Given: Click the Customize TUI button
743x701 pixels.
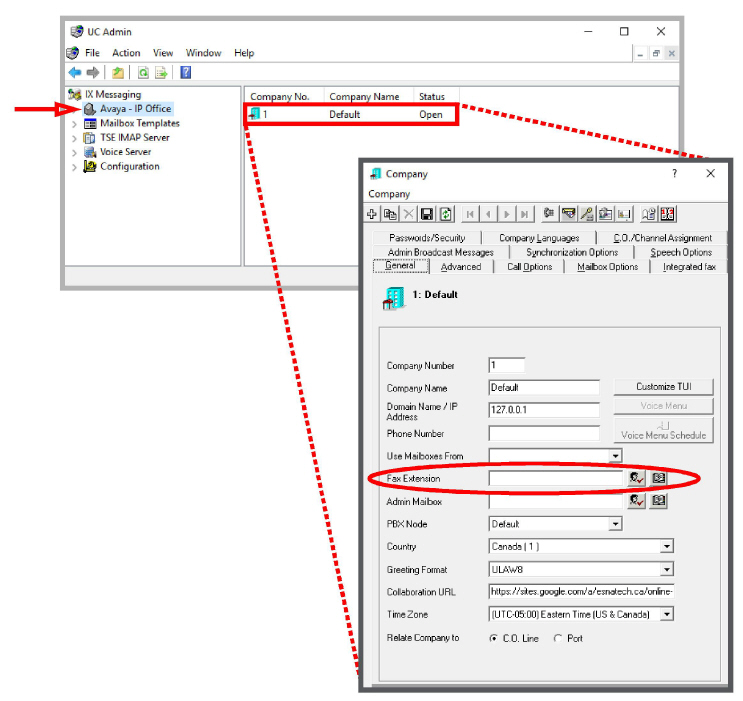Looking at the screenshot, I should tap(663, 387).
